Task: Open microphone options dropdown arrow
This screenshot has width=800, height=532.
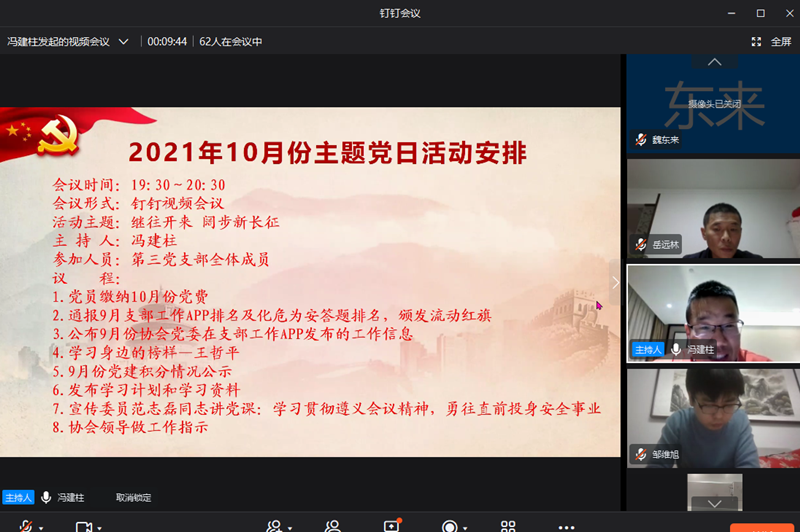Action: 41,527
